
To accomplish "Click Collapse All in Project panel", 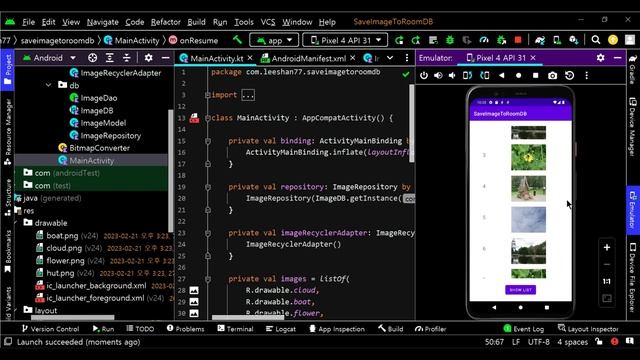I will pyautogui.click(x=127, y=58).
